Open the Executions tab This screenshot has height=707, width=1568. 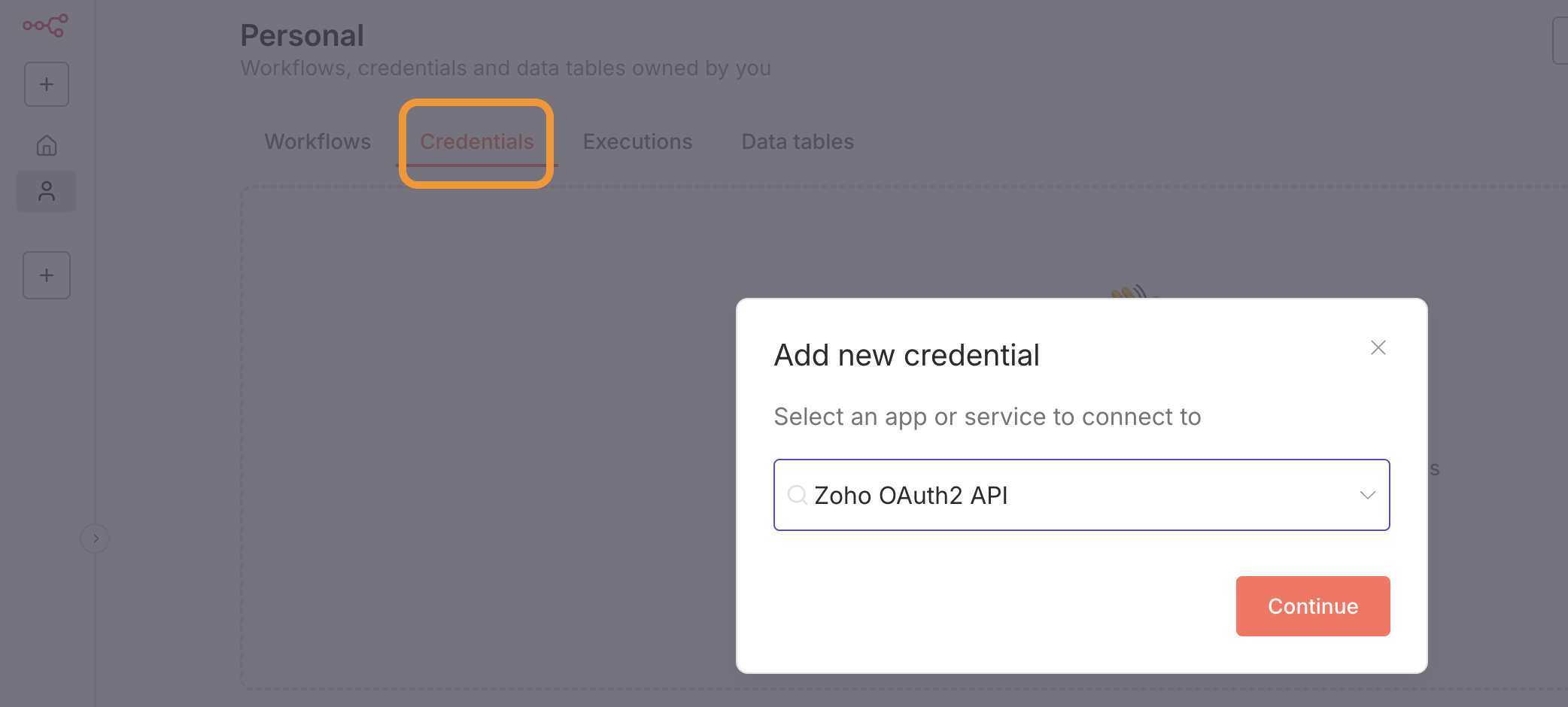coord(637,141)
